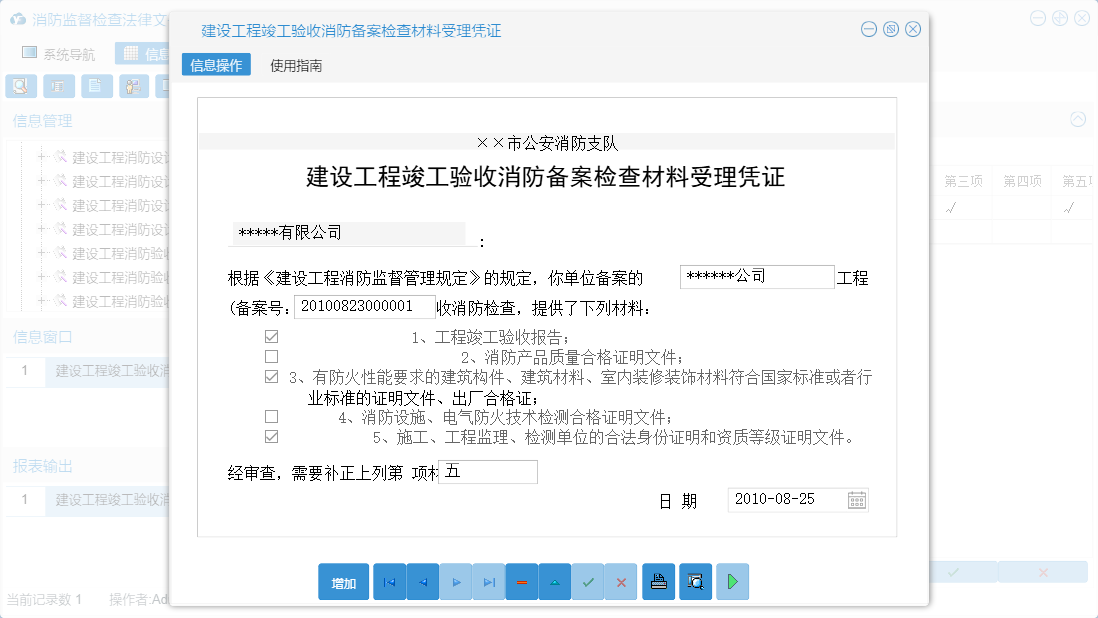This screenshot has height=618, width=1098.
Task: Check the 消防产品质量合格证明文件 checkbox
Action: point(271,356)
